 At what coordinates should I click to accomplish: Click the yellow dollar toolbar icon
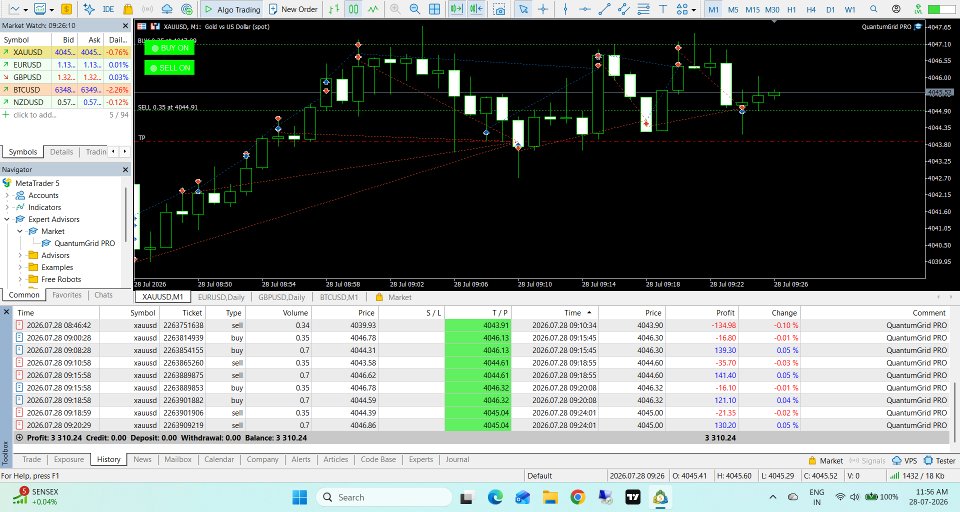click(66, 9)
